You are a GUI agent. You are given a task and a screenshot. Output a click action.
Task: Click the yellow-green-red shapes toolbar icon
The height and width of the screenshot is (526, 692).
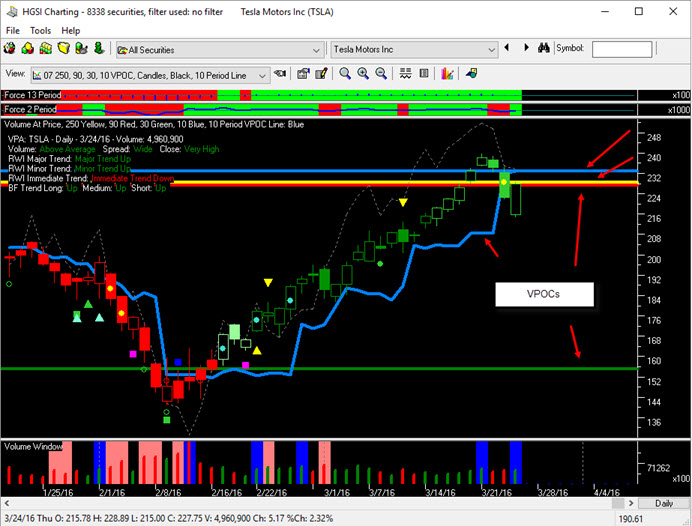(28, 49)
